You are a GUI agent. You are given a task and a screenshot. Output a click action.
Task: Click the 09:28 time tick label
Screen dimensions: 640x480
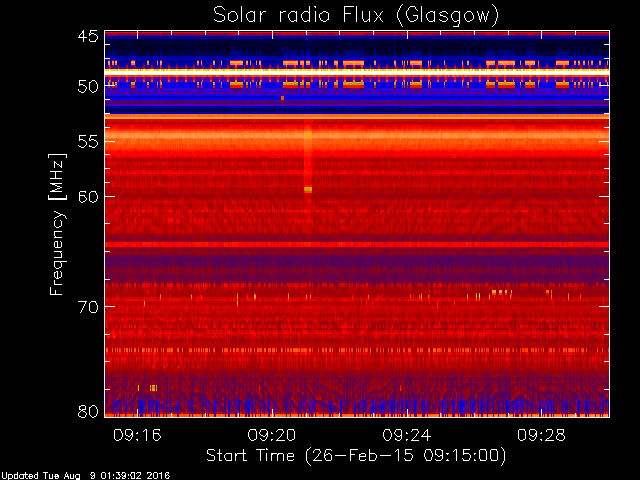(541, 435)
